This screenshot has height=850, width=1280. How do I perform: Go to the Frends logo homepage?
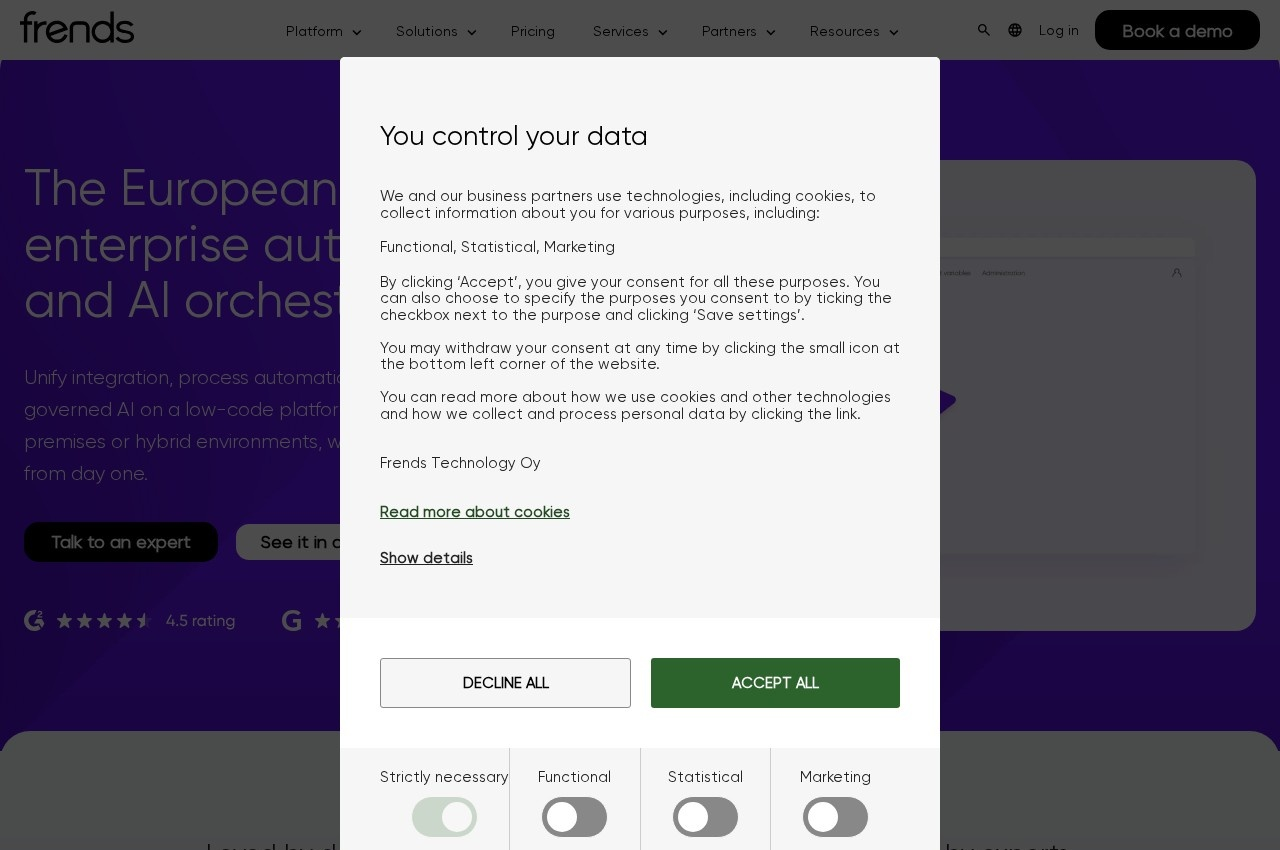(77, 27)
